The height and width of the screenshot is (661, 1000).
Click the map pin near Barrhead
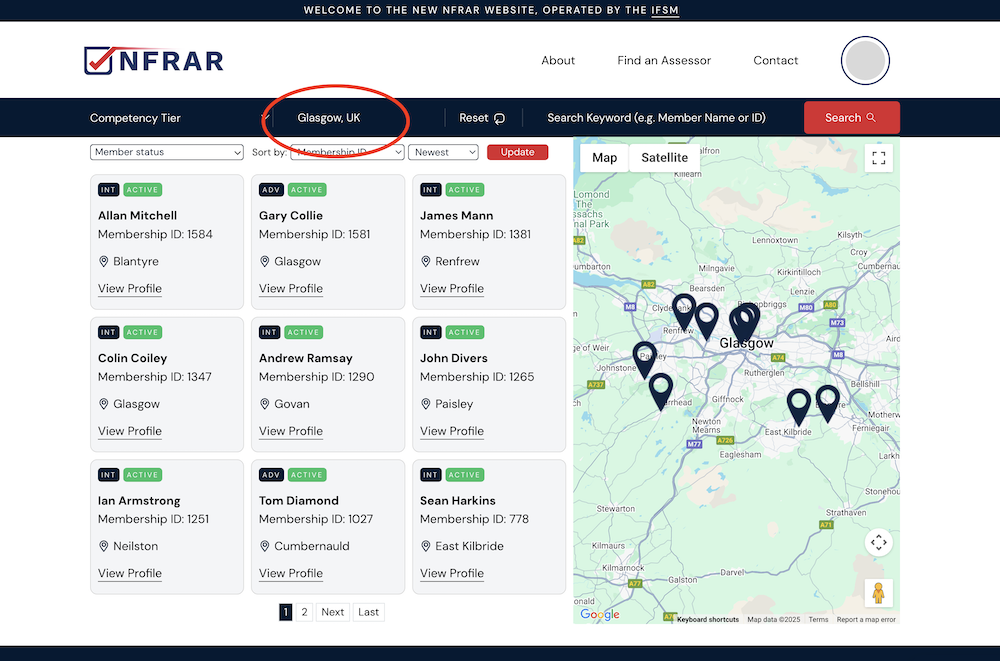click(660, 387)
